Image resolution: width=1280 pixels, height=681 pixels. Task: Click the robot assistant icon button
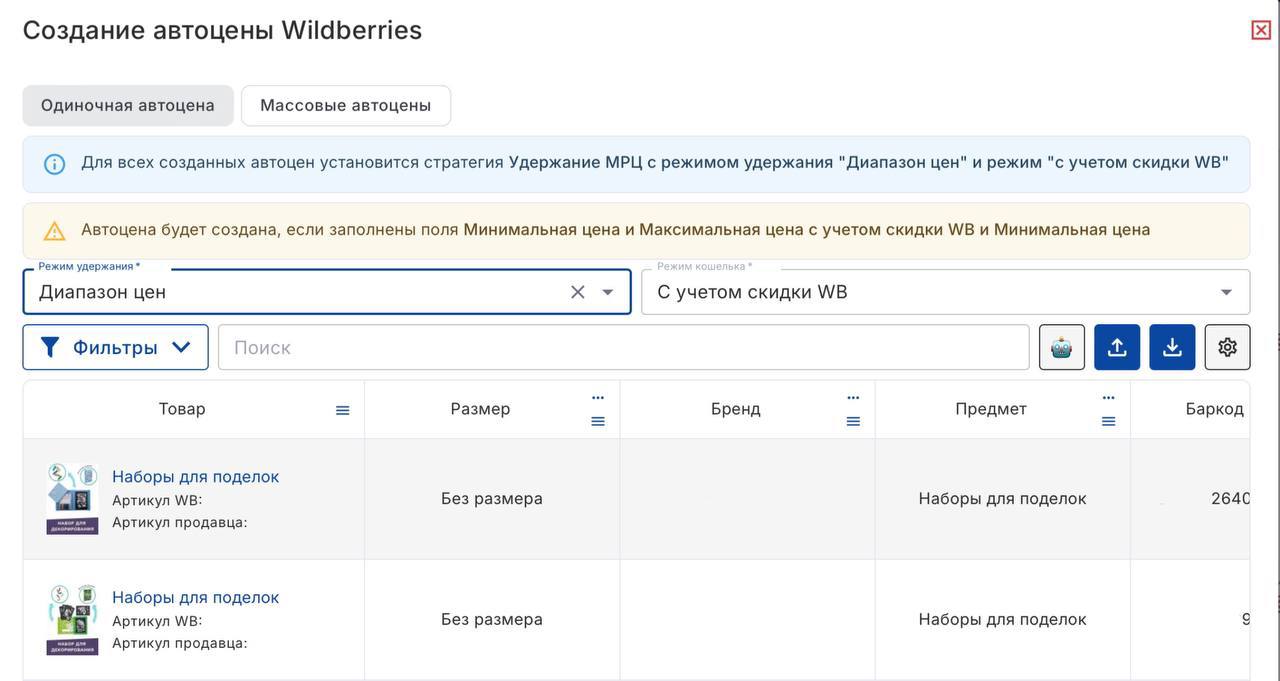(1061, 348)
